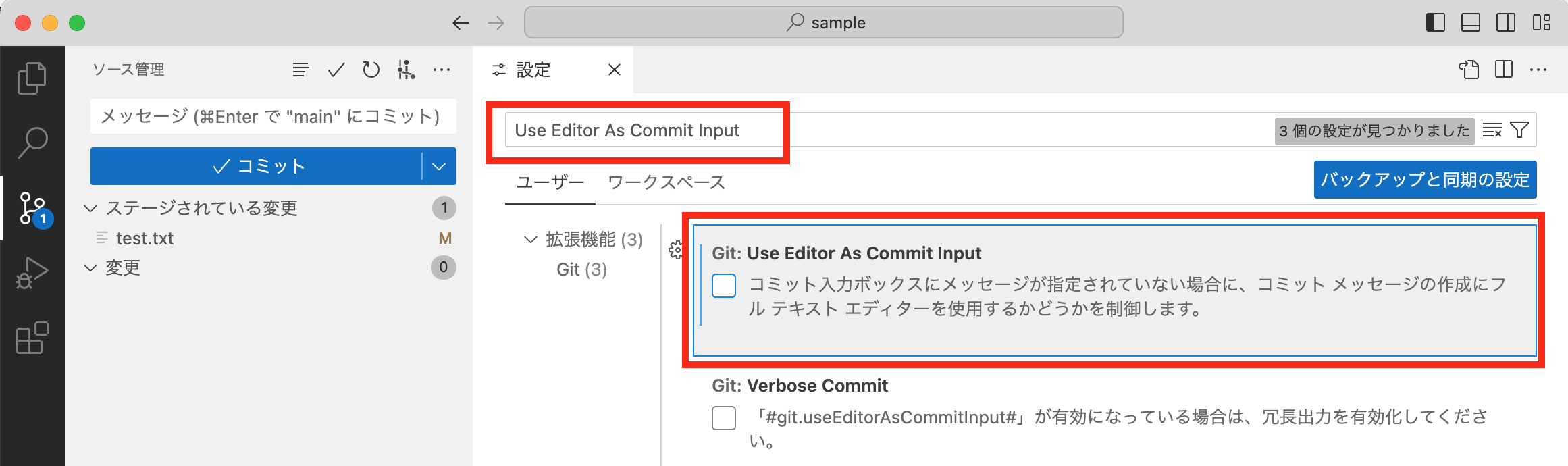
Task: Click the commit message input field
Action: coord(273,116)
